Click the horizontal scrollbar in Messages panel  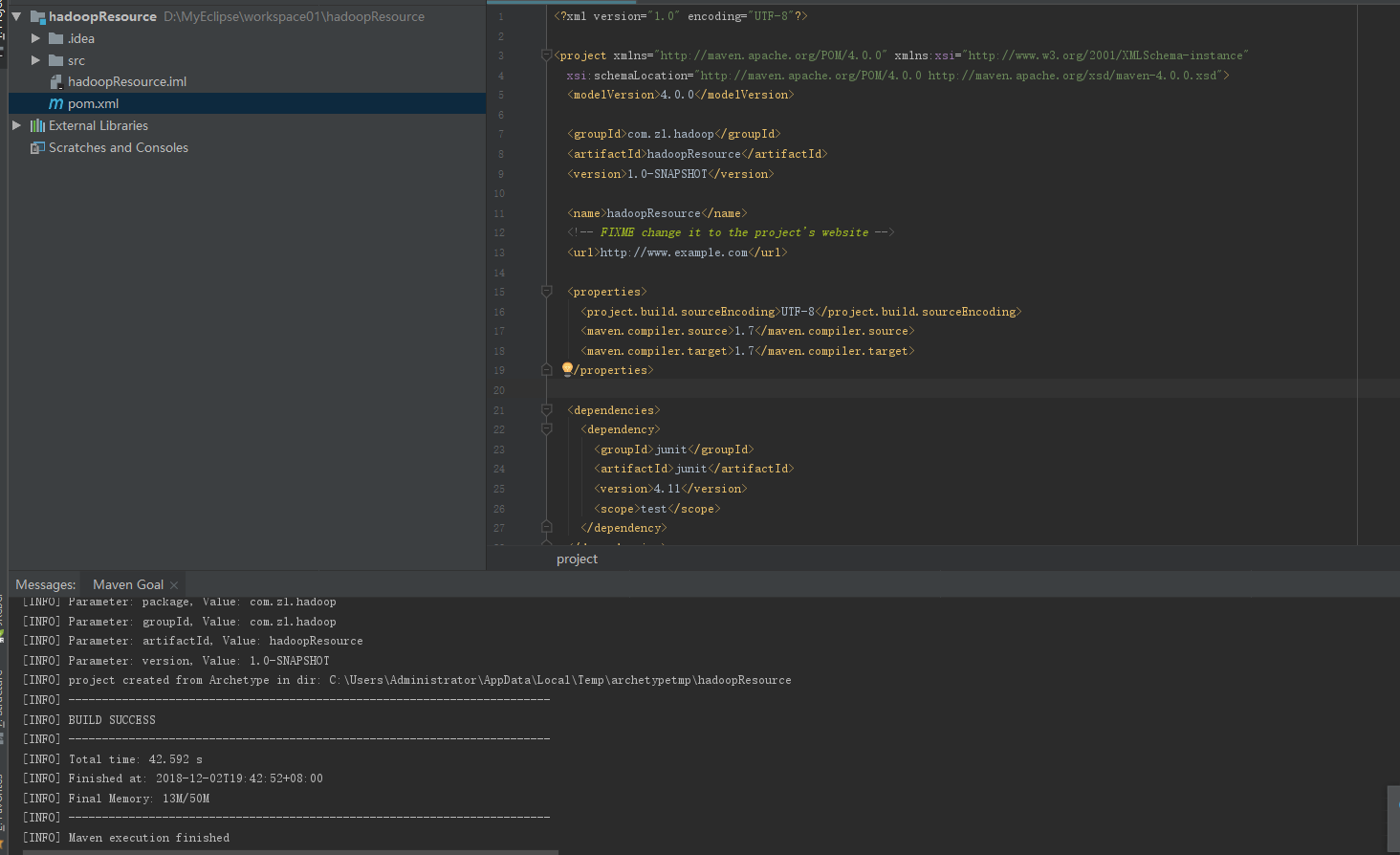pos(287,851)
